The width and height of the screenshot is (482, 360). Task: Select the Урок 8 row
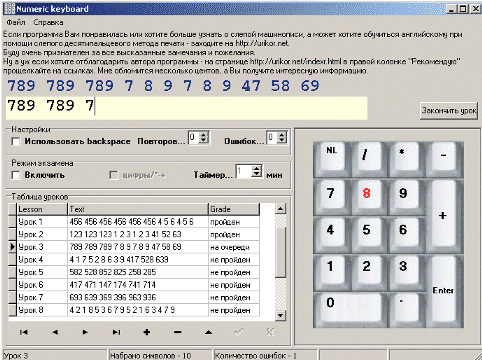pyautogui.click(x=134, y=310)
